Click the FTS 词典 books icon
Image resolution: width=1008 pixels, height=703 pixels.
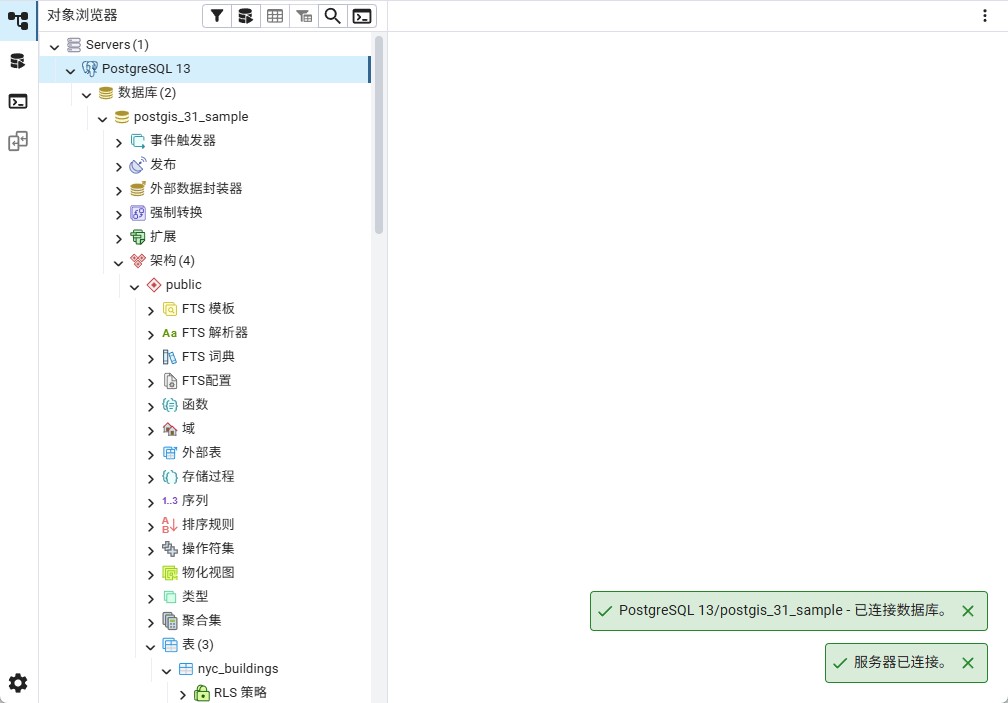point(170,357)
